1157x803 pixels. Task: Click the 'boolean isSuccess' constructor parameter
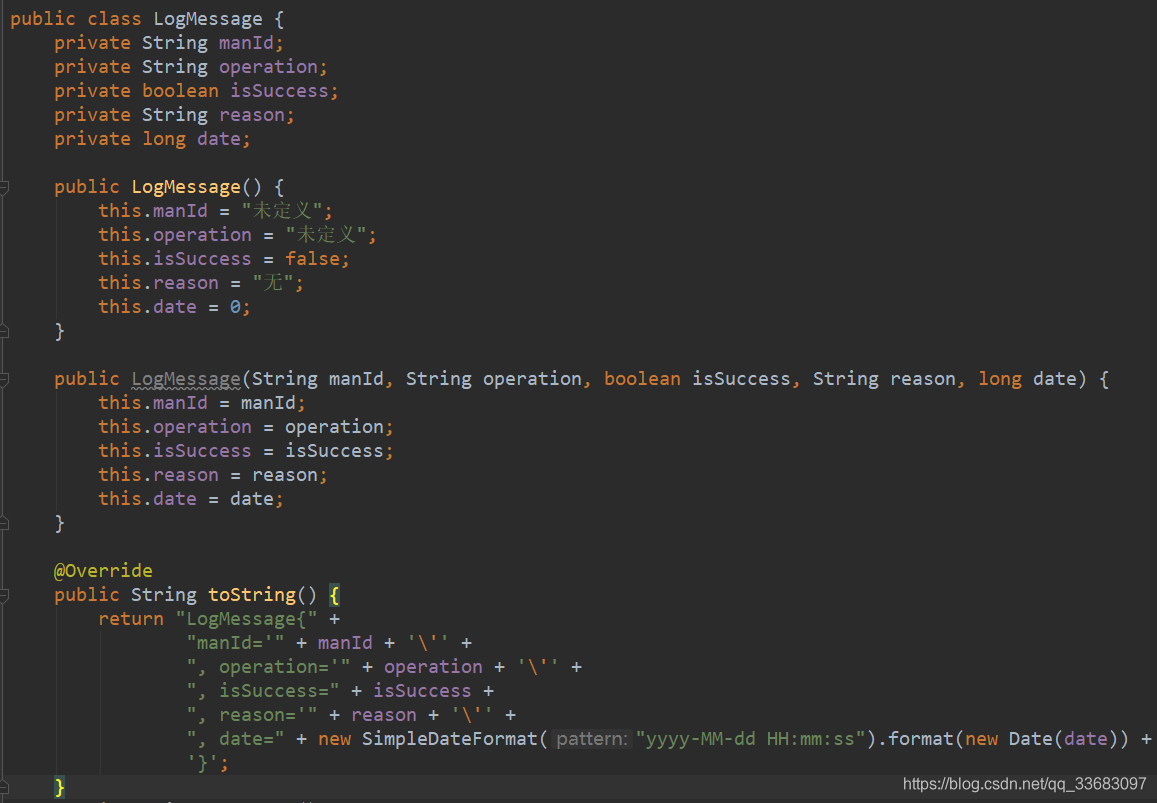[x=697, y=379]
